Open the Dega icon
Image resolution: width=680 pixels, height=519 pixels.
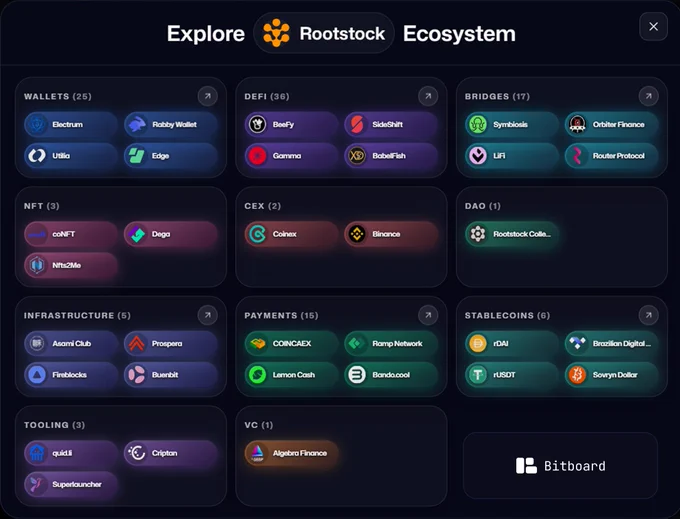click(137, 234)
